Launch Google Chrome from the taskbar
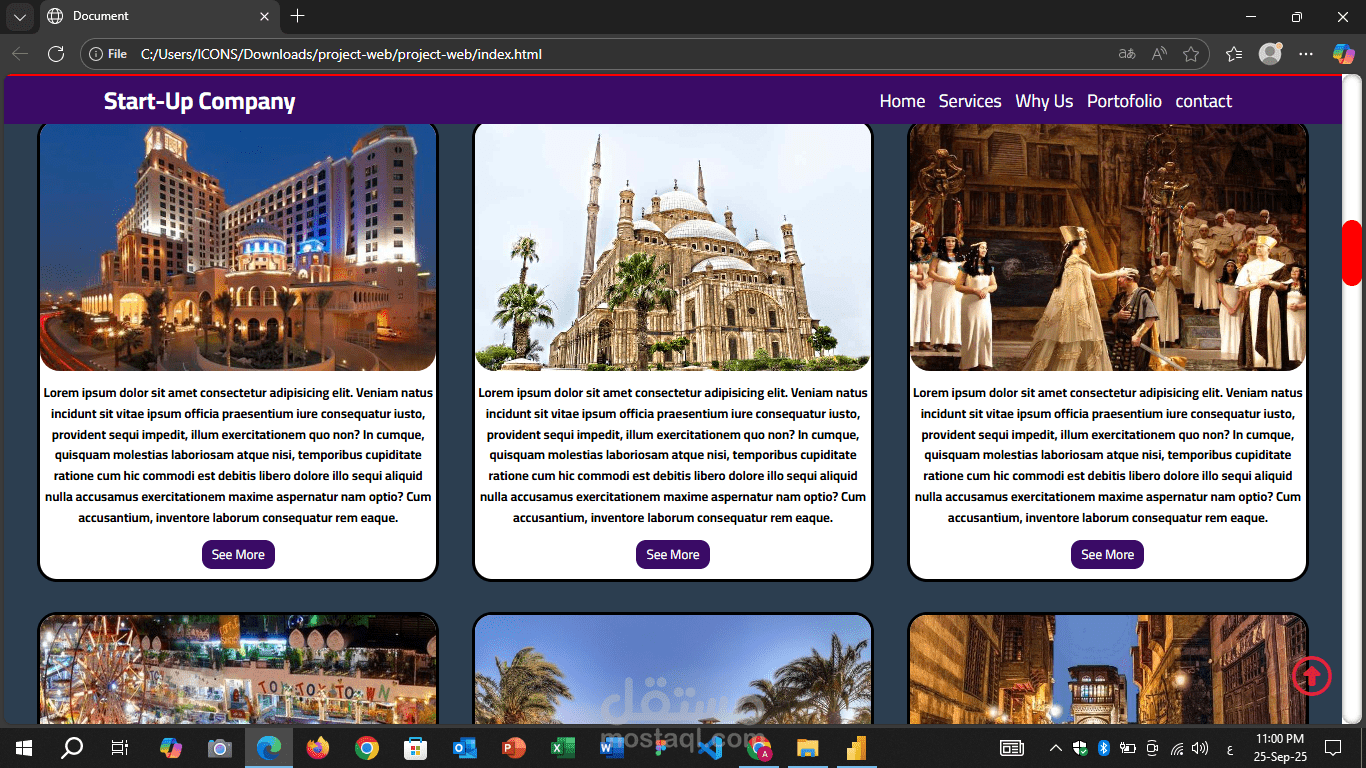Image resolution: width=1366 pixels, height=768 pixels. [x=367, y=747]
